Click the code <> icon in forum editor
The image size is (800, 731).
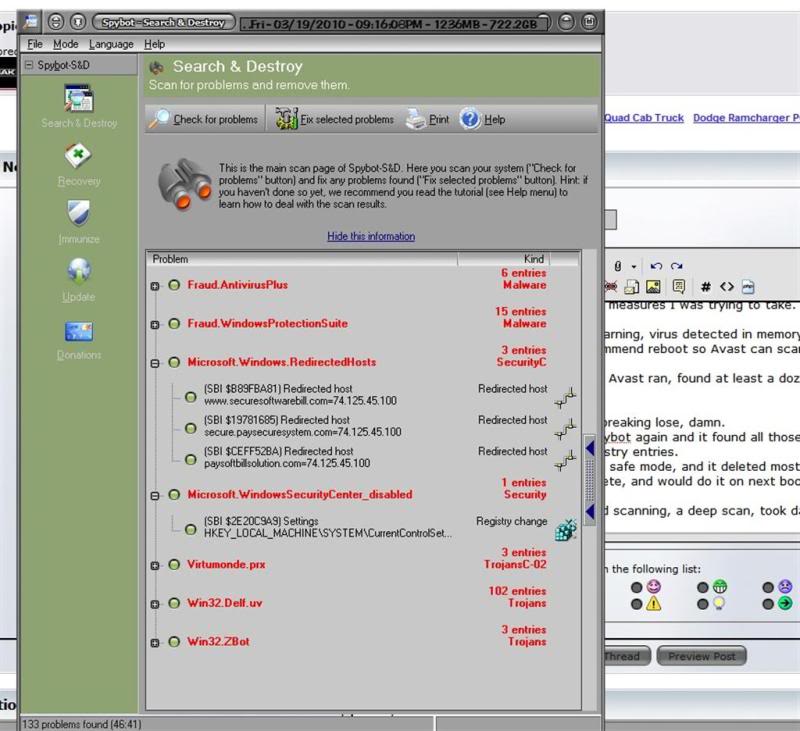pyautogui.click(x=727, y=287)
